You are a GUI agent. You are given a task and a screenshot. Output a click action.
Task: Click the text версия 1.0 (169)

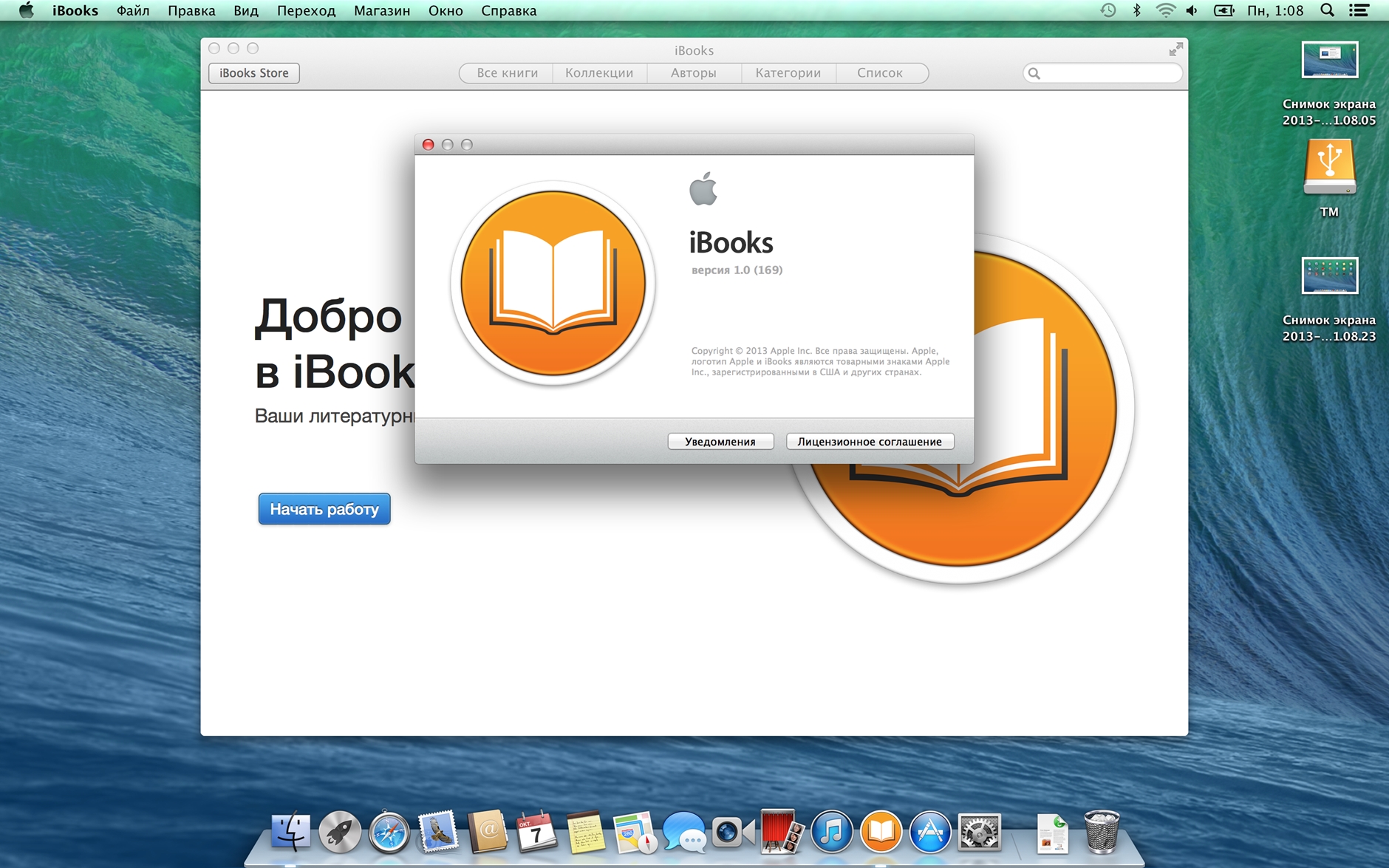pyautogui.click(x=737, y=270)
